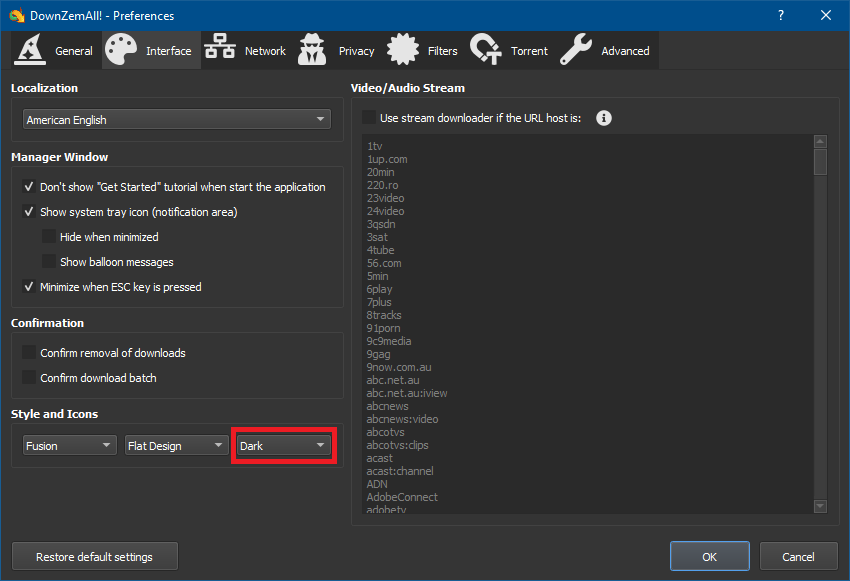
Task: Click the host list scroll up arrow
Action: (820, 141)
